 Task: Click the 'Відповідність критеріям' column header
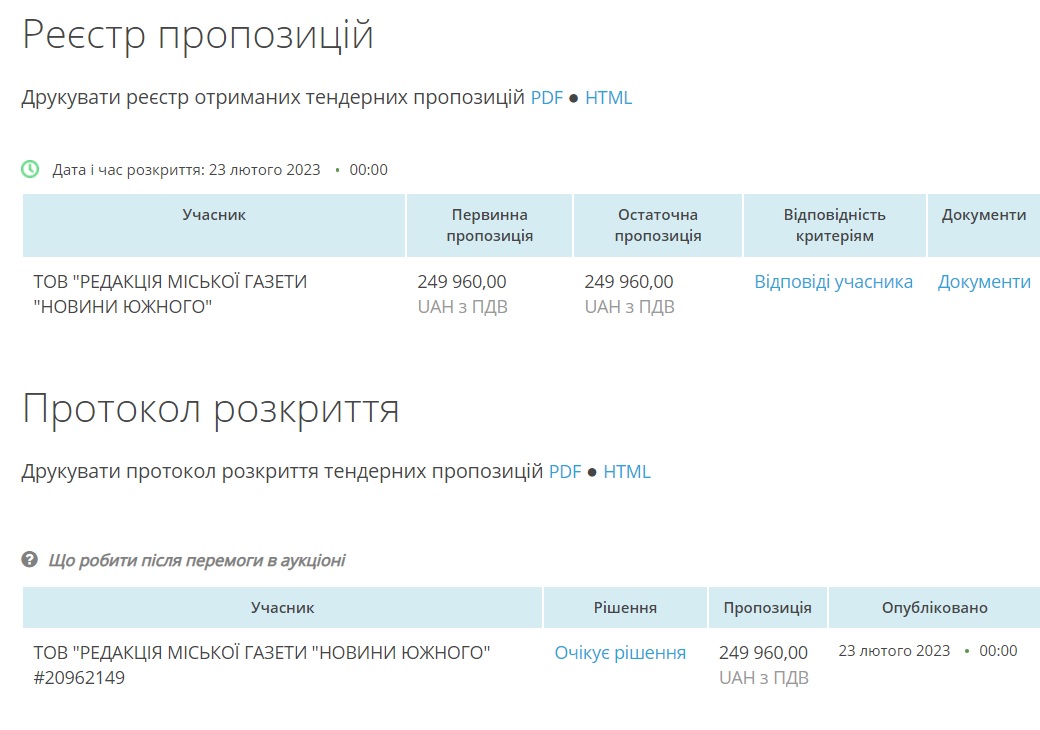coord(834,225)
